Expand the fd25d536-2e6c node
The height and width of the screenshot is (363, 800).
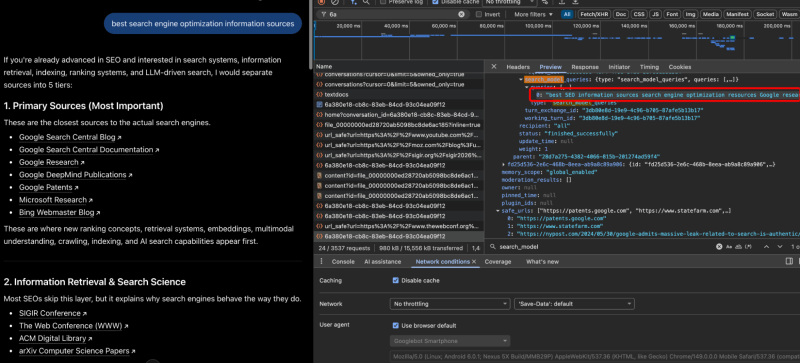504,164
